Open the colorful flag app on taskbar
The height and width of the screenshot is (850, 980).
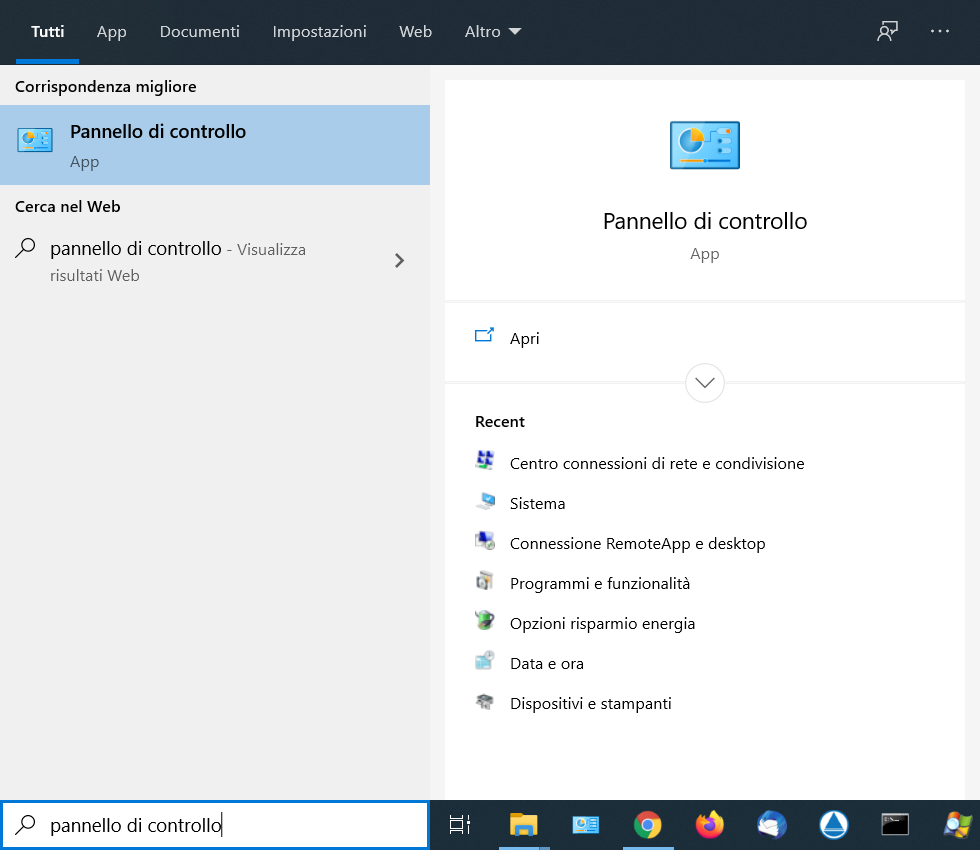958,825
